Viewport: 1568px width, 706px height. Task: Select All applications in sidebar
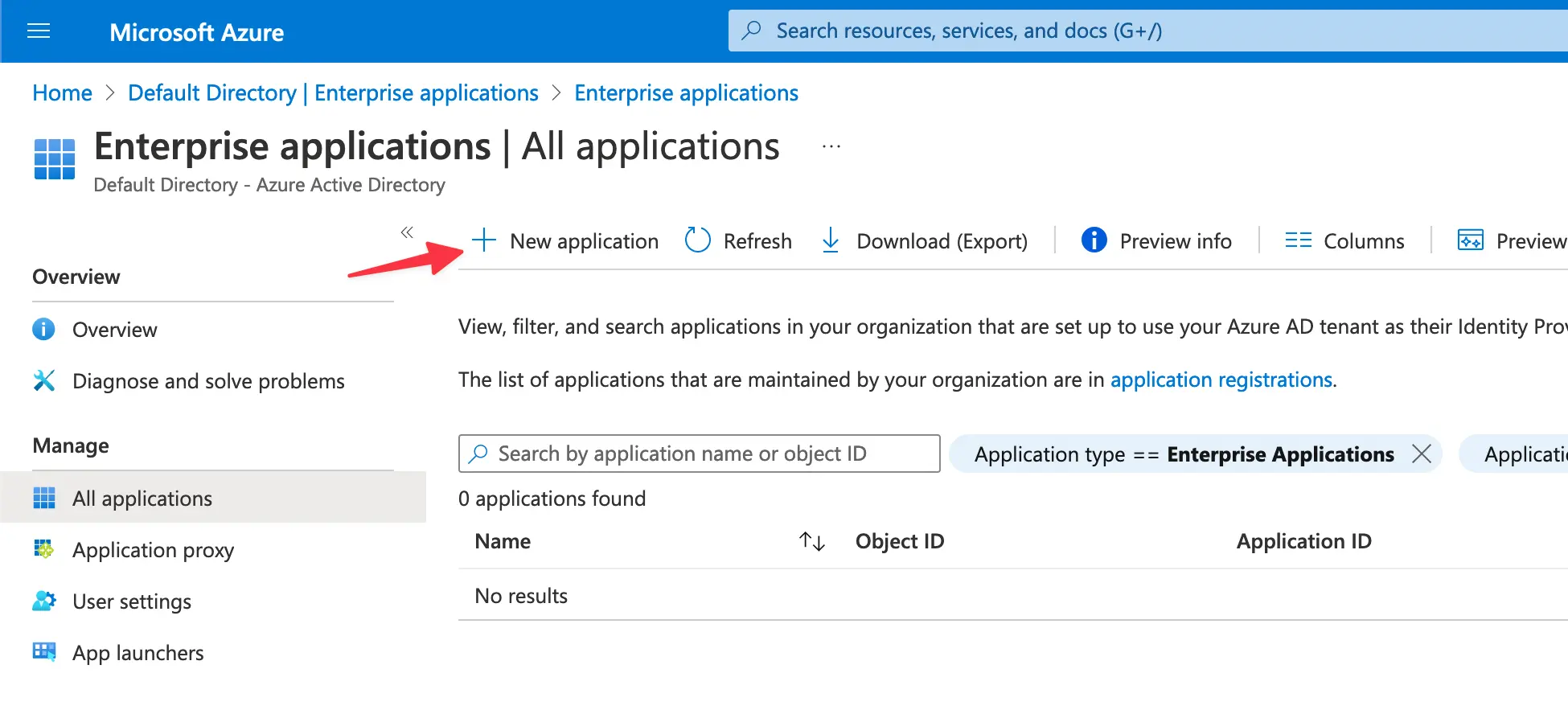tap(142, 499)
